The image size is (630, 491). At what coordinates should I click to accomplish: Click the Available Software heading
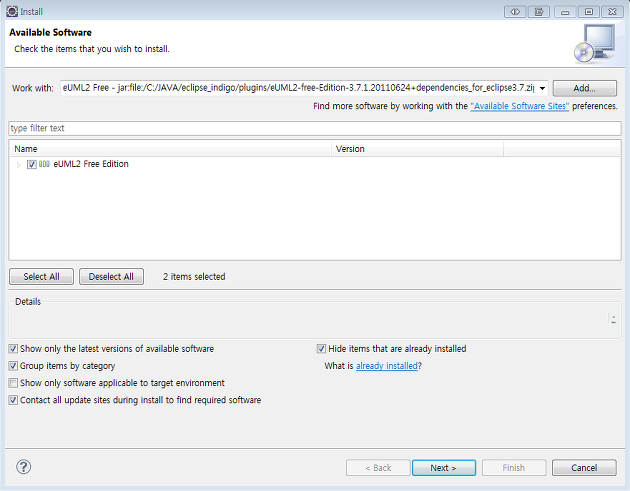point(51,33)
